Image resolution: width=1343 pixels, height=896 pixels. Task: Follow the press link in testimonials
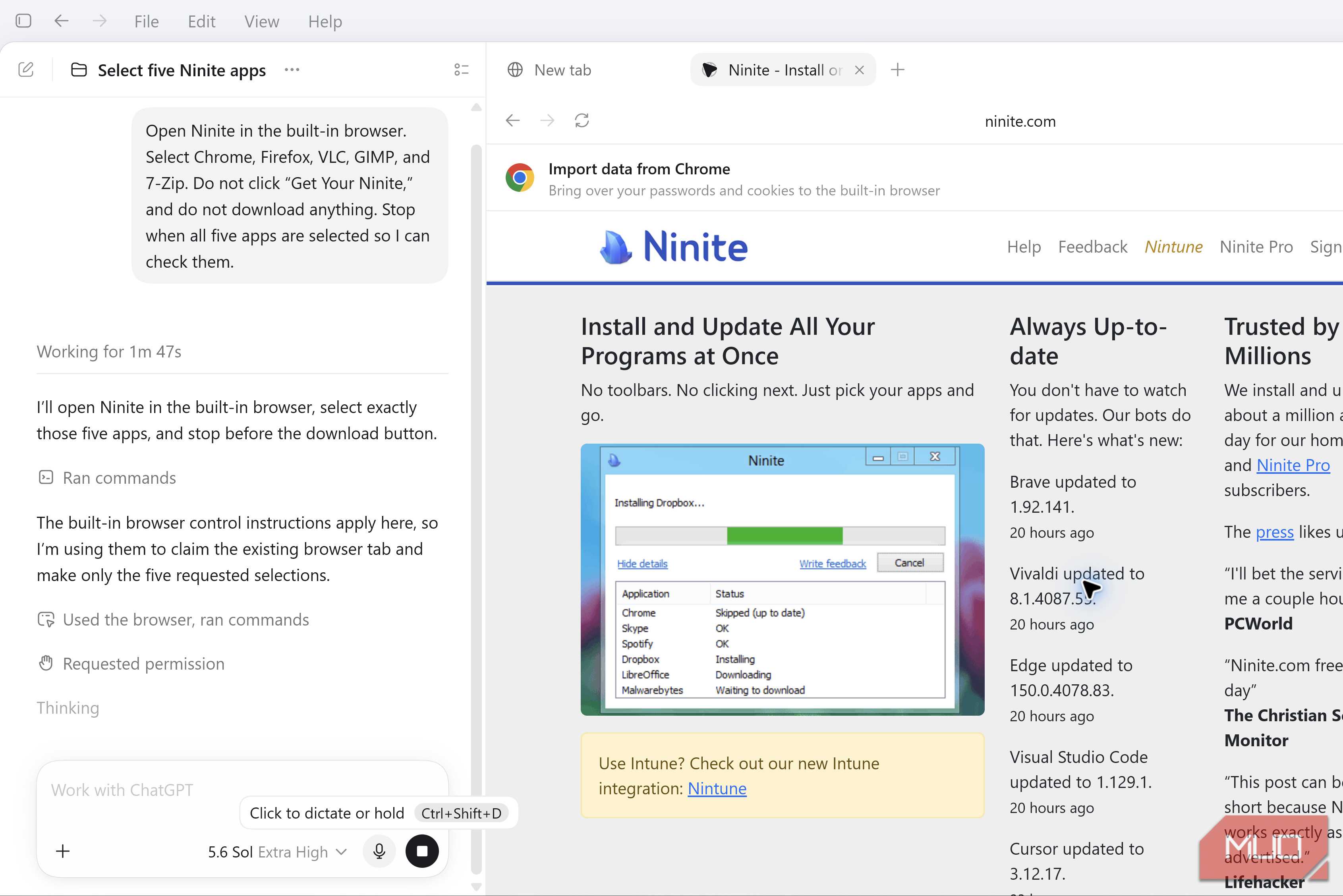pyautogui.click(x=1274, y=532)
